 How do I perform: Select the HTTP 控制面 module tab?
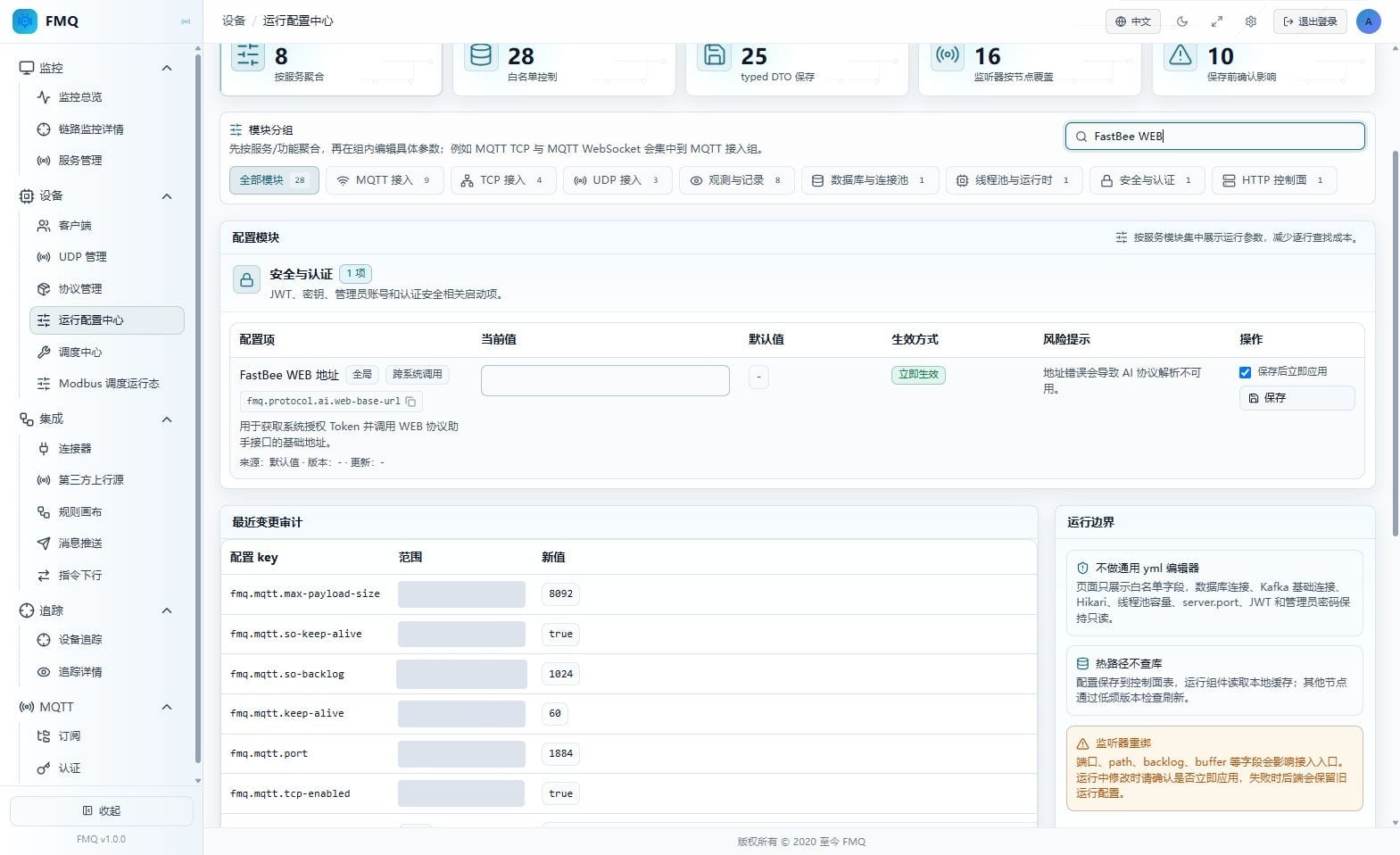[x=1274, y=180]
